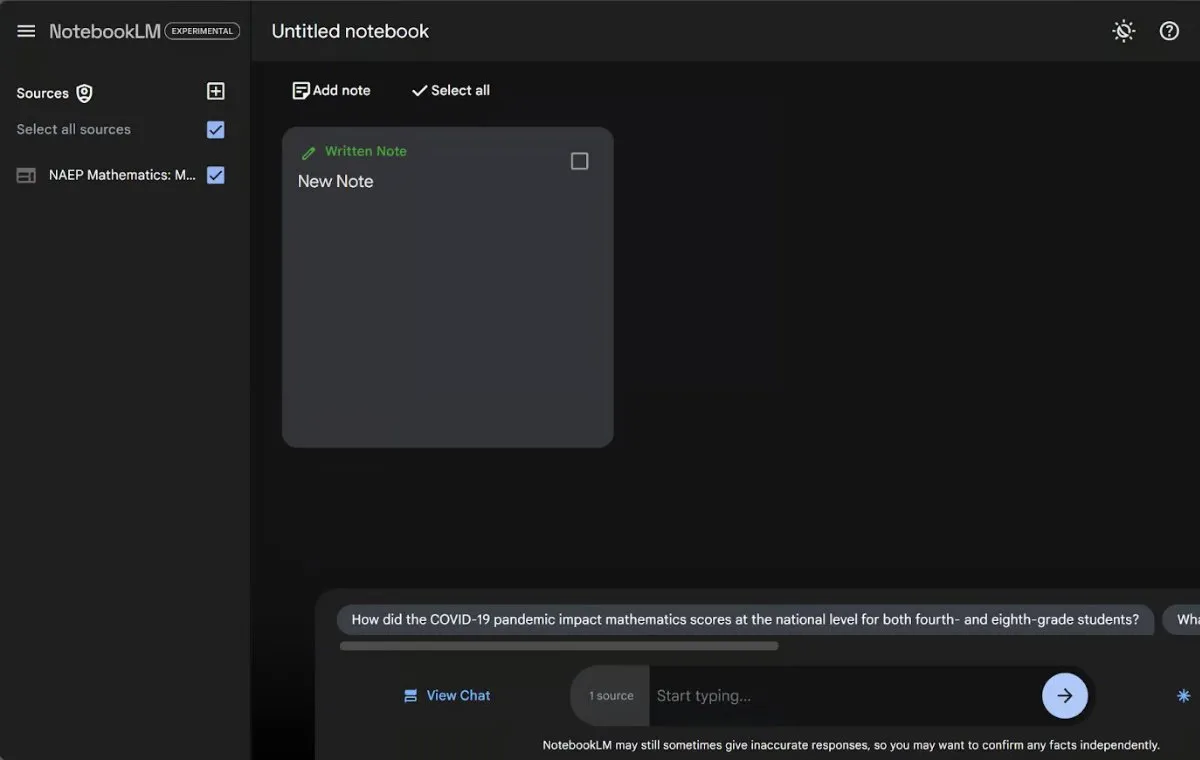Uncheck the NAEP Mathematics source checkbox
Screen dimensions: 1200x760
[215, 175]
